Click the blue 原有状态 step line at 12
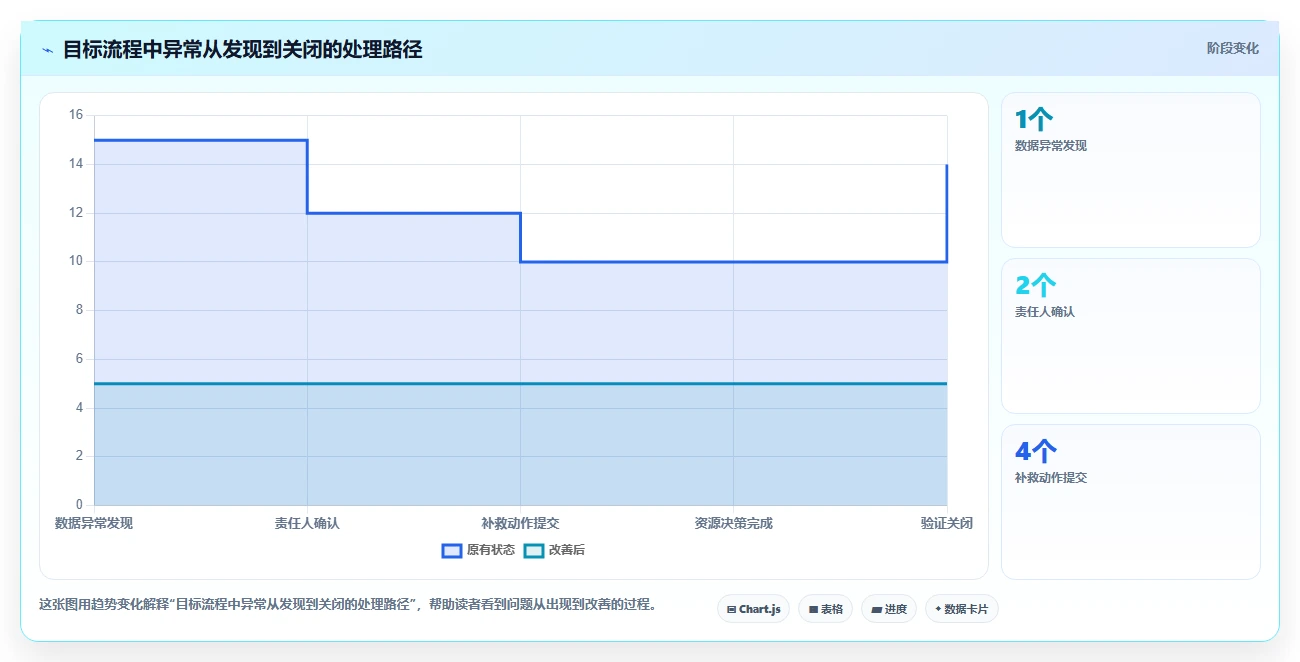The height and width of the screenshot is (662, 1300). [x=414, y=213]
